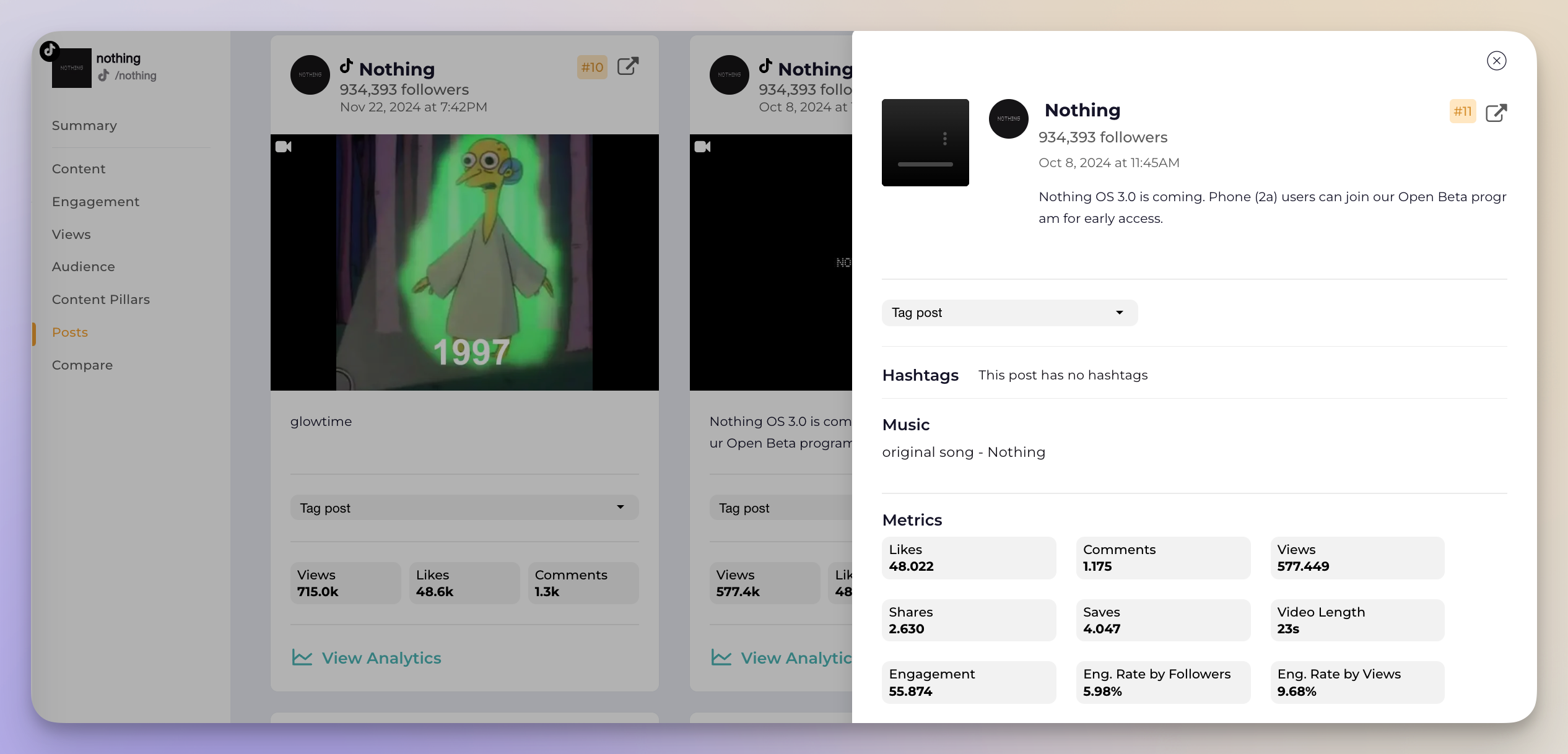The height and width of the screenshot is (754, 1568).
Task: Click 'original song - Nothing' music text
Action: tap(964, 453)
